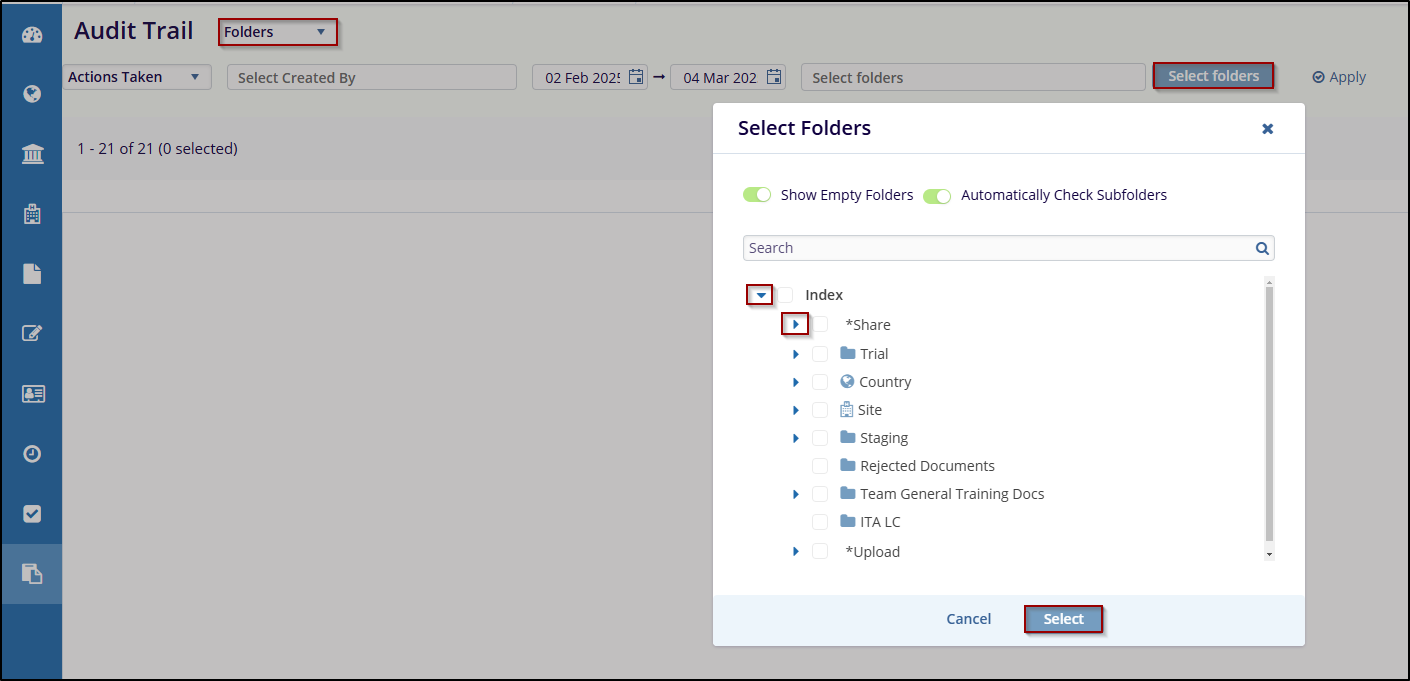Image resolution: width=1410 pixels, height=681 pixels.
Task: Click the document page icon in sidebar
Action: (x=32, y=274)
